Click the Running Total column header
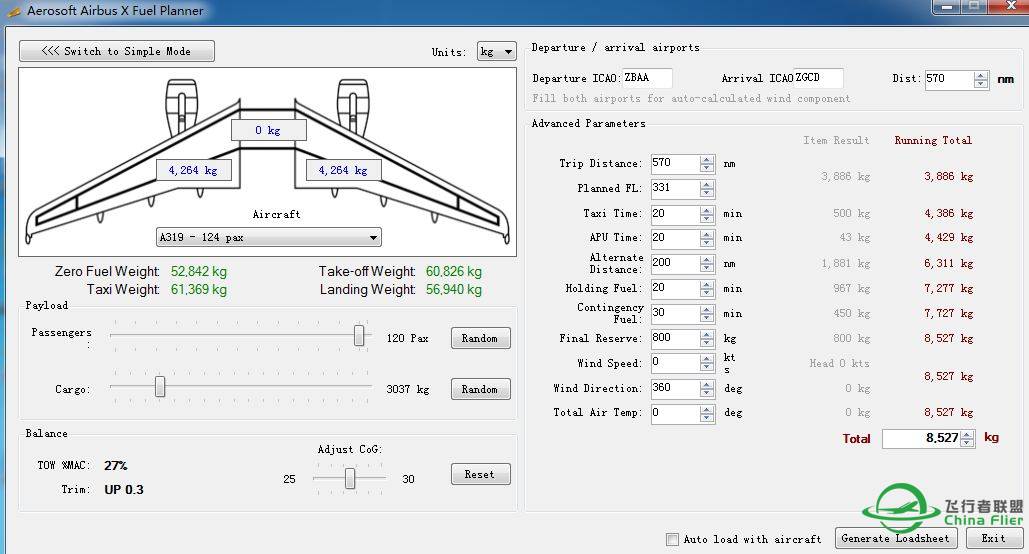 [x=933, y=140]
